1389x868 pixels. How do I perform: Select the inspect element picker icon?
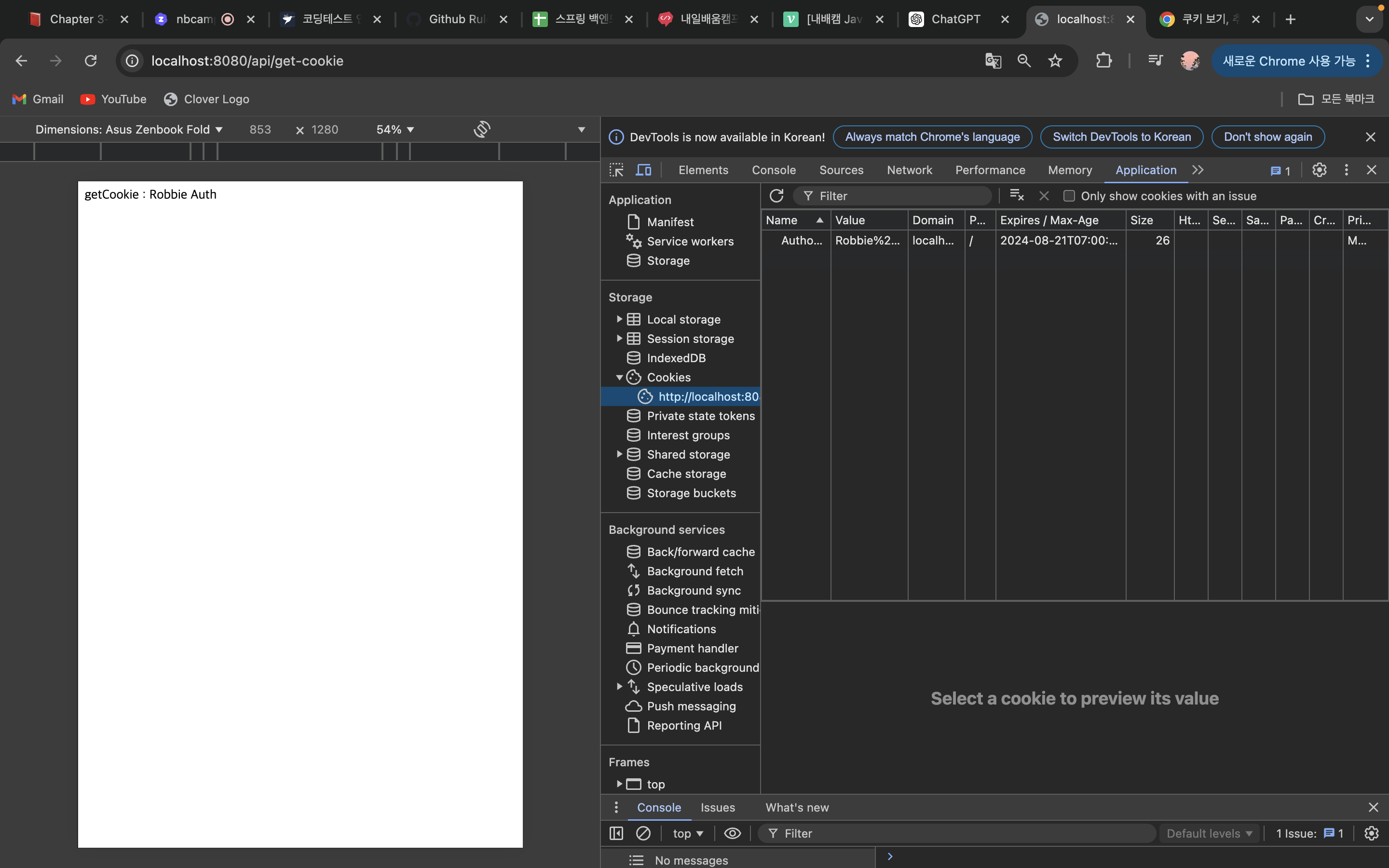[616, 170]
